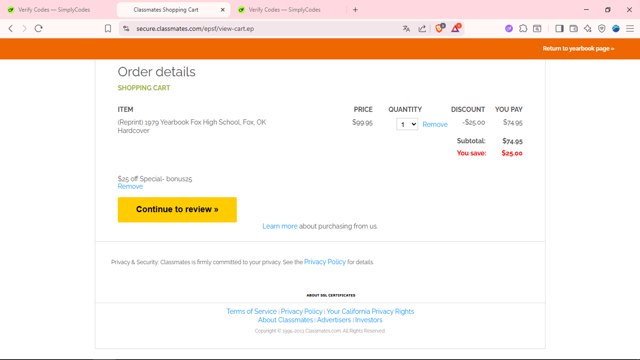Click the browser forward arrow
The image size is (640, 360).
(x=24, y=29)
